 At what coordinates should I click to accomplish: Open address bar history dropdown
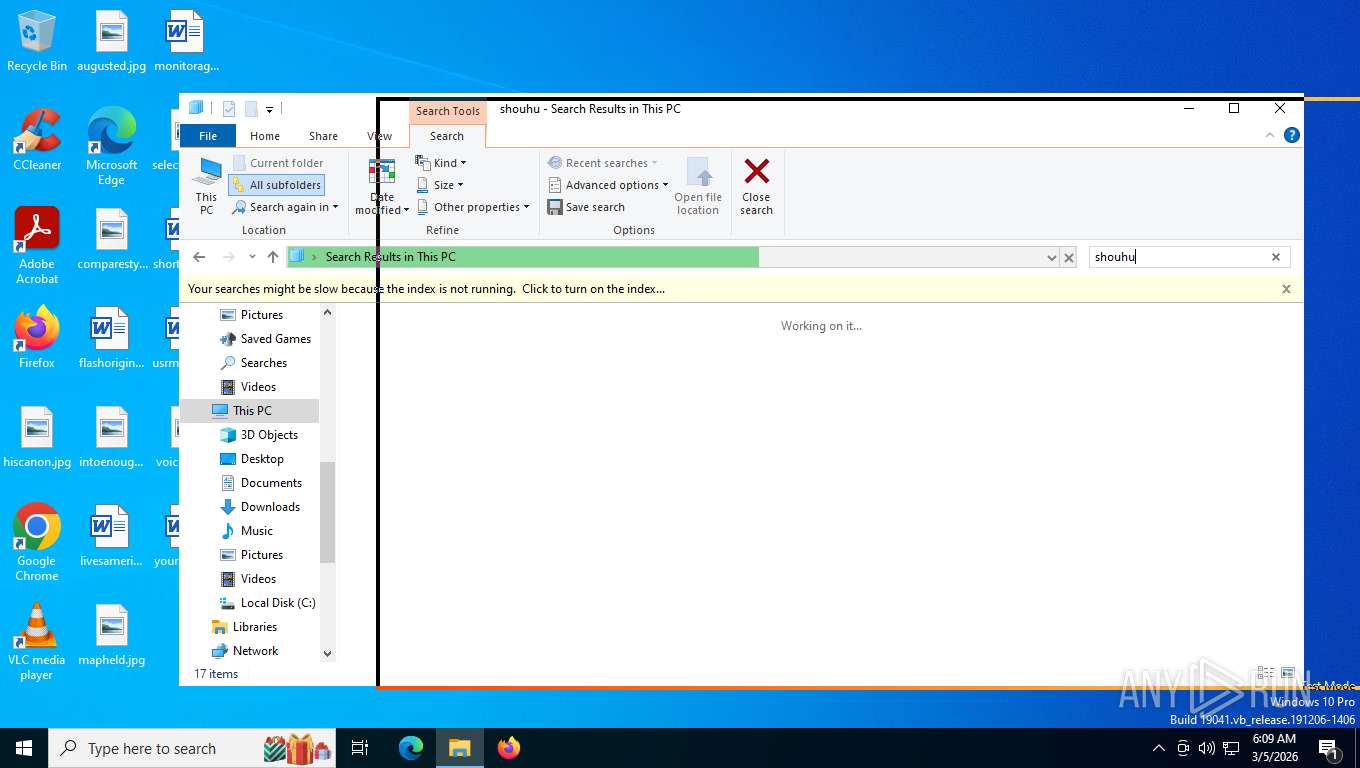(x=1051, y=257)
